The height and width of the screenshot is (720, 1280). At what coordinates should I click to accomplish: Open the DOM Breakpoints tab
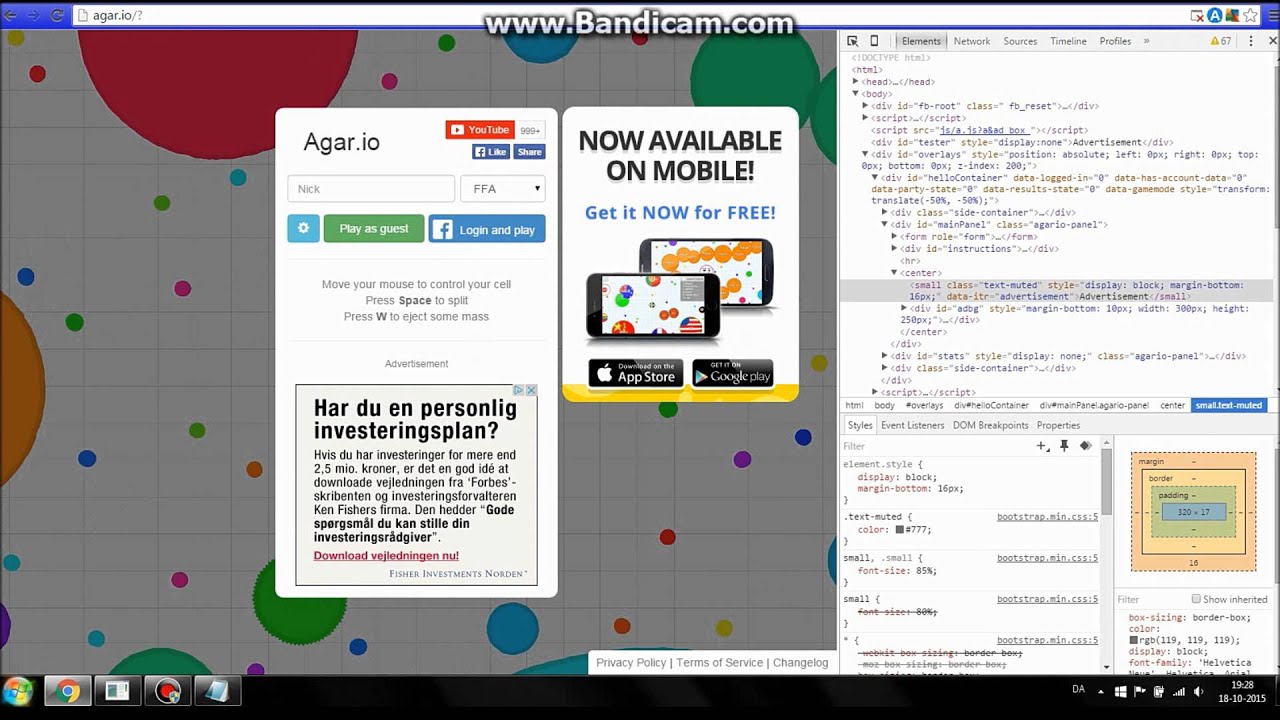(990, 425)
